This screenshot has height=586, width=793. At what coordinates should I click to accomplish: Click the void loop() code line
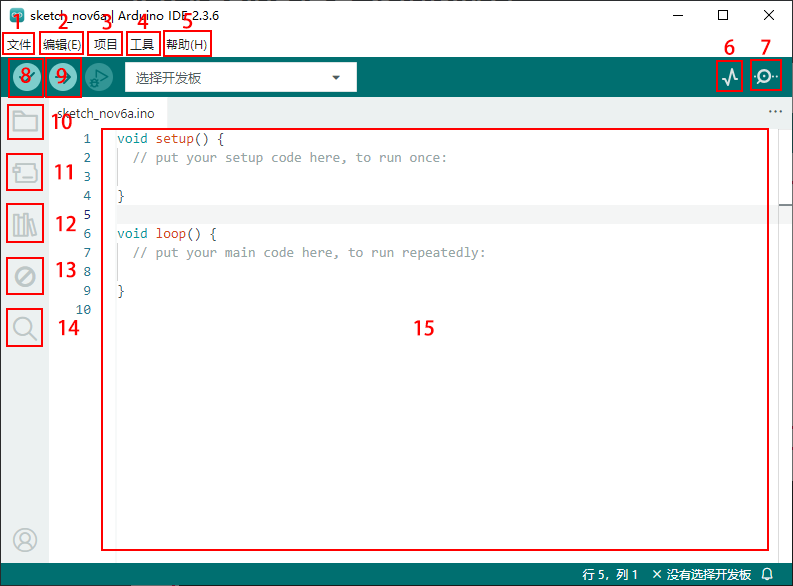point(167,234)
